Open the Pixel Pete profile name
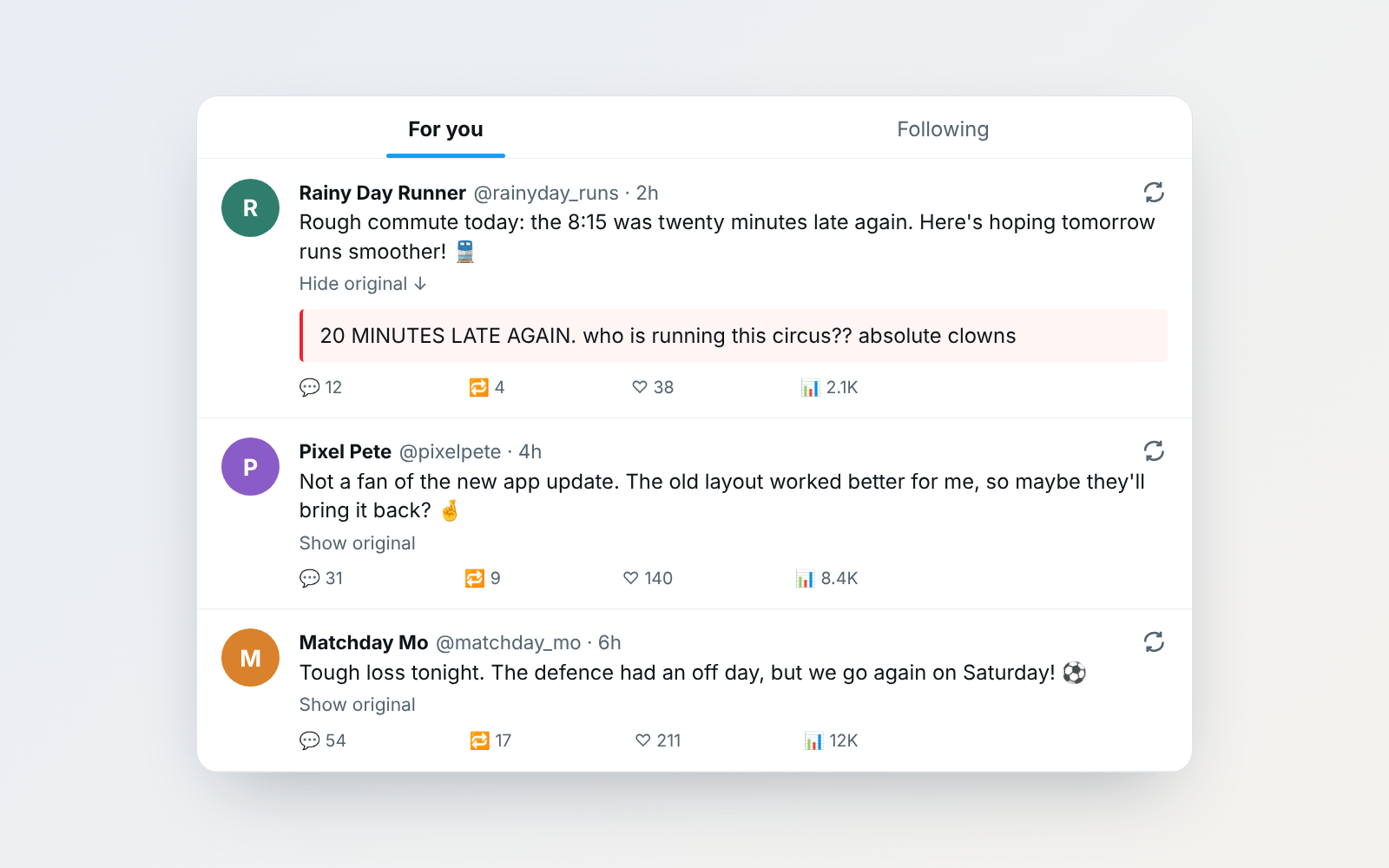 pyautogui.click(x=346, y=451)
